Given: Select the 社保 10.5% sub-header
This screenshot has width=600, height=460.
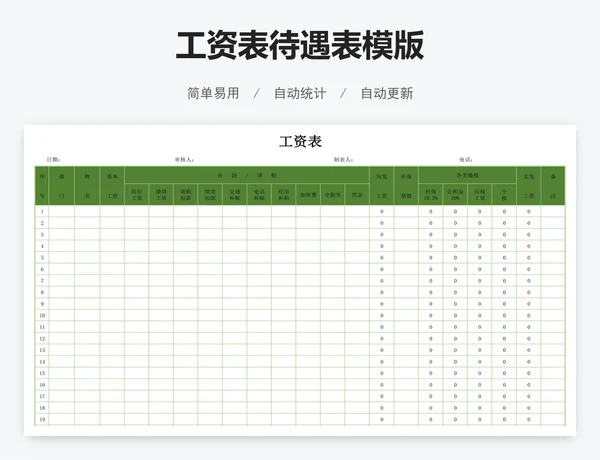Looking at the screenshot, I should (430, 194).
